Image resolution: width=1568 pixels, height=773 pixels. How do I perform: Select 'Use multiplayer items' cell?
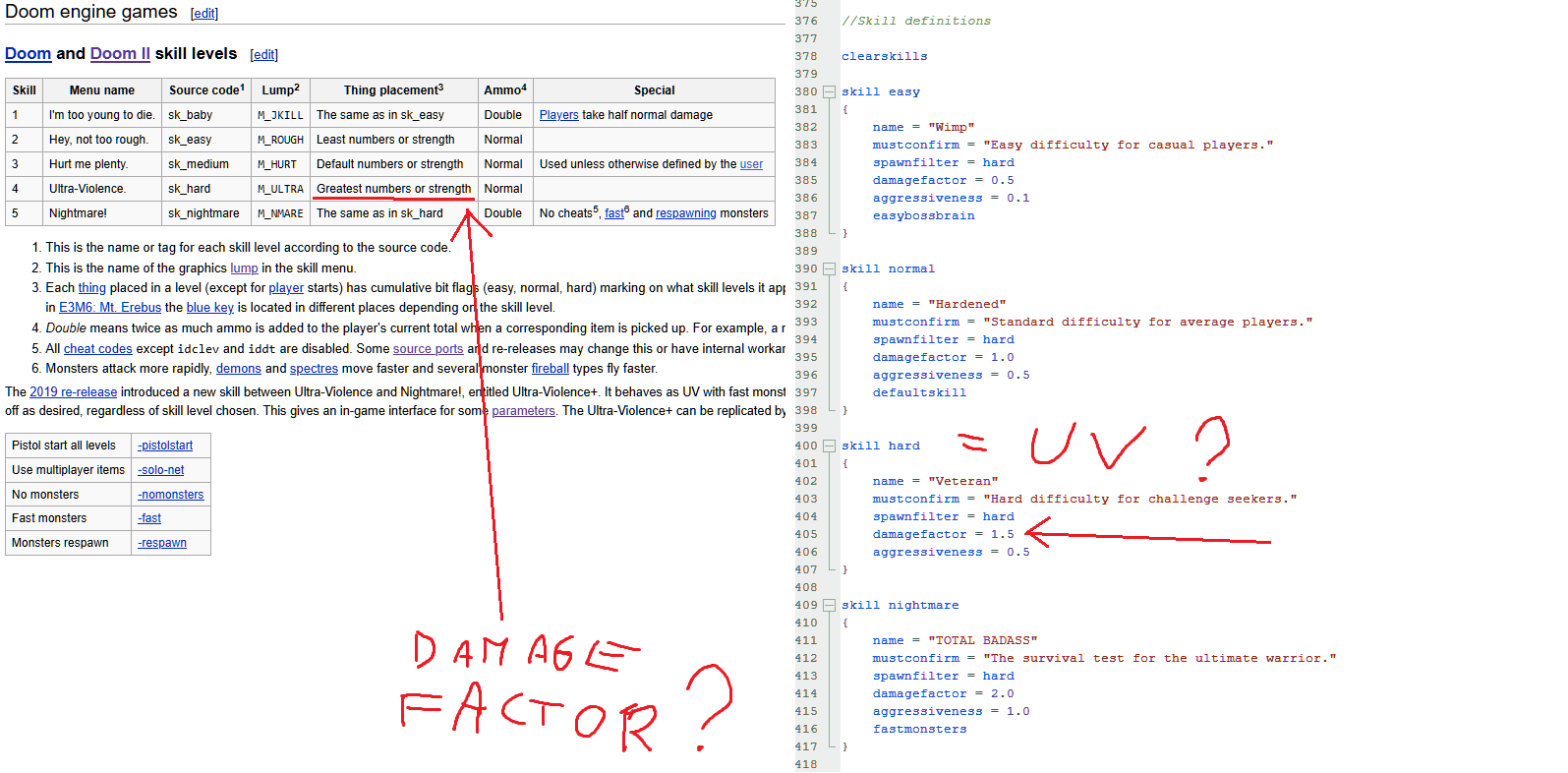(x=69, y=470)
